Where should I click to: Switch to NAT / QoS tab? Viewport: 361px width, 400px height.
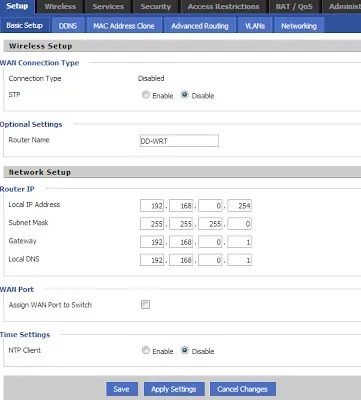pyautogui.click(x=294, y=7)
